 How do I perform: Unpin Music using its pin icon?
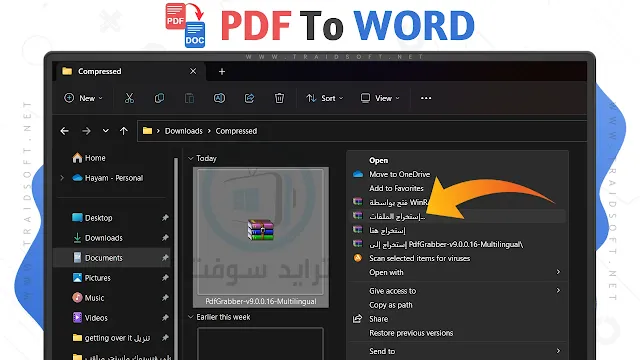click(x=165, y=298)
